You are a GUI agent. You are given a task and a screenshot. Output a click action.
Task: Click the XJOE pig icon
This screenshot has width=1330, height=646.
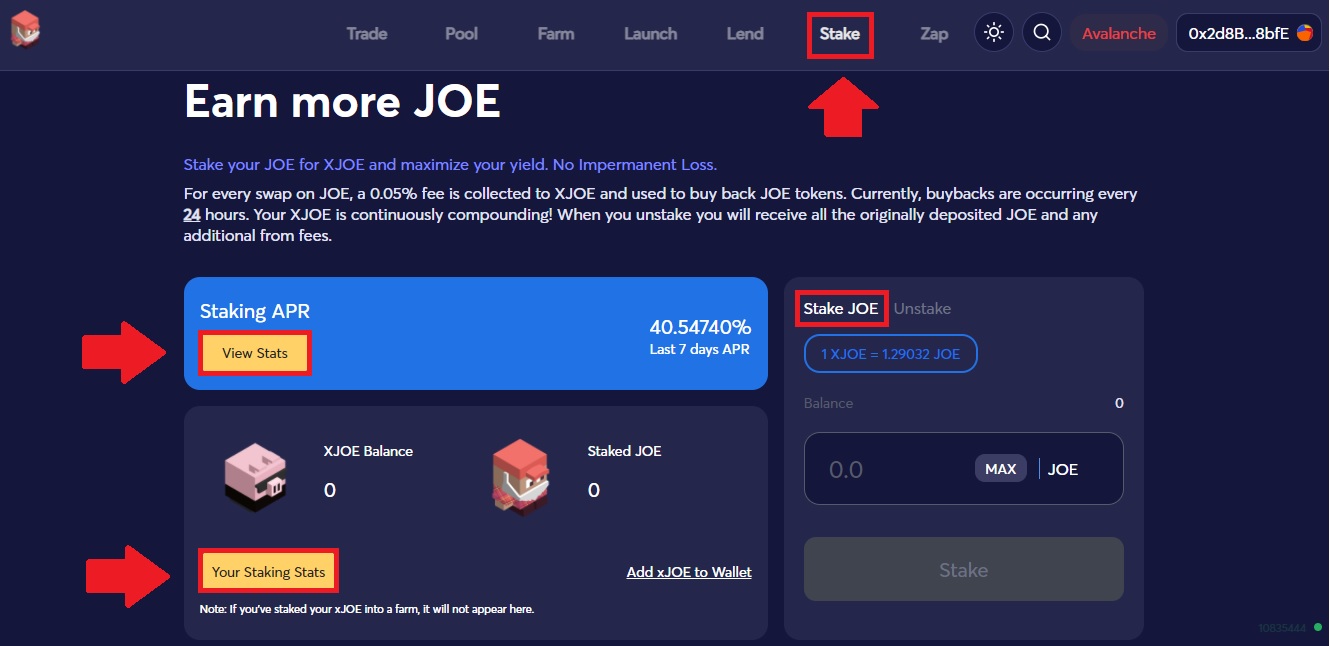click(255, 477)
